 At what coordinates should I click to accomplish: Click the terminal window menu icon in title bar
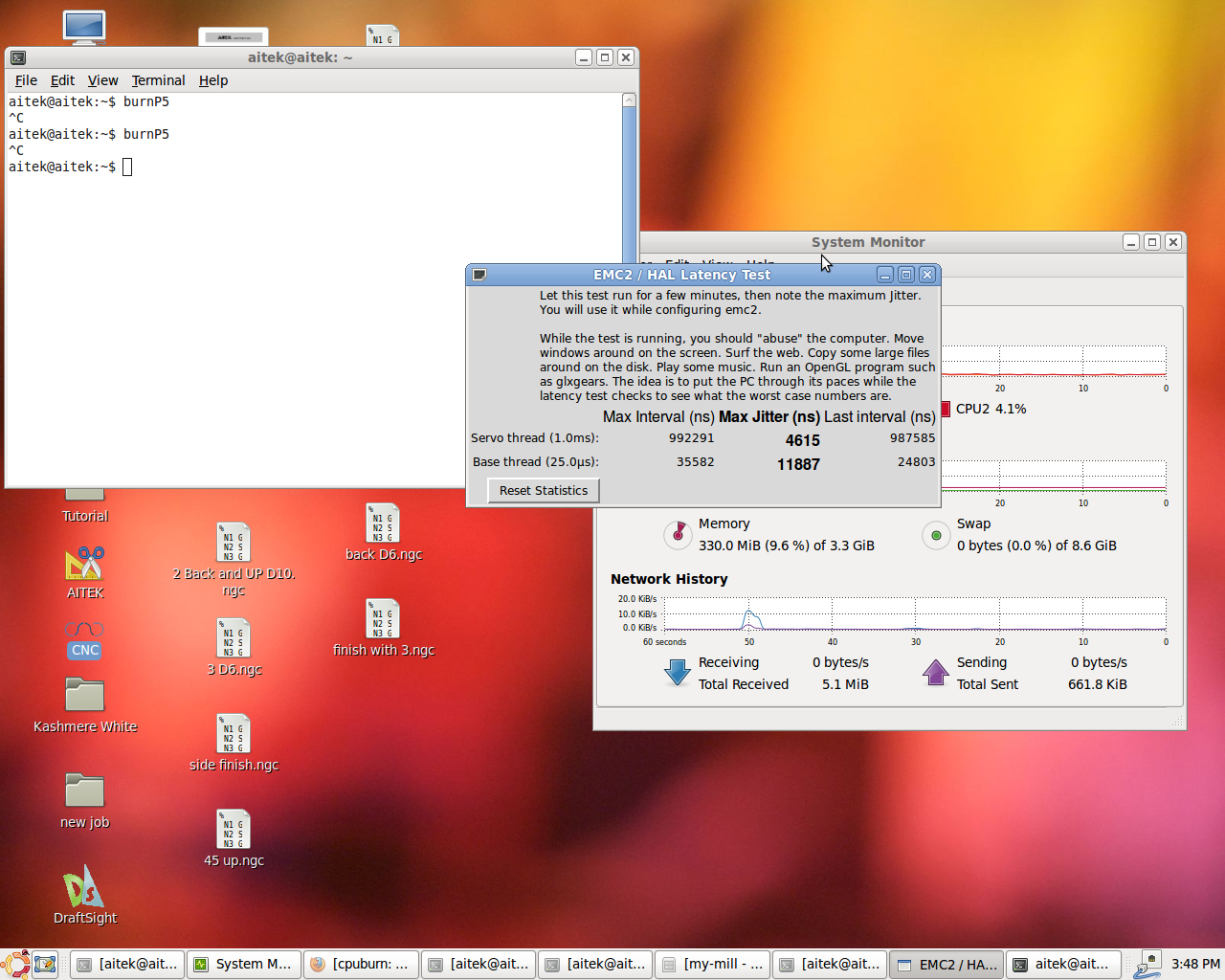coord(18,57)
